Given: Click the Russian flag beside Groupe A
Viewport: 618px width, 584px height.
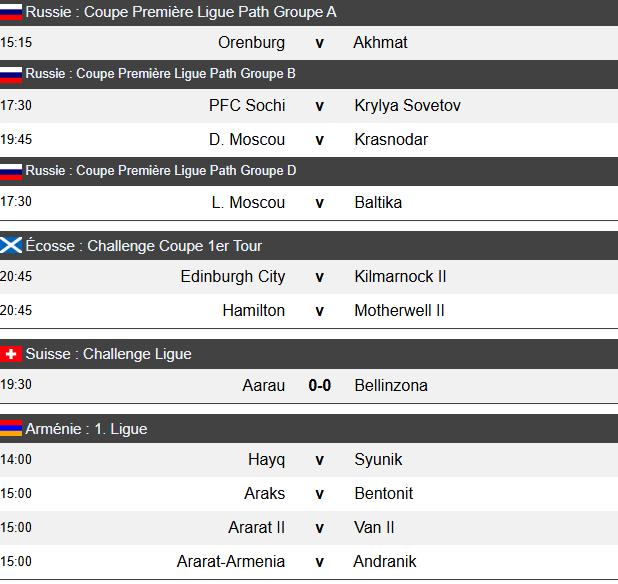Looking at the screenshot, I should coord(11,12).
